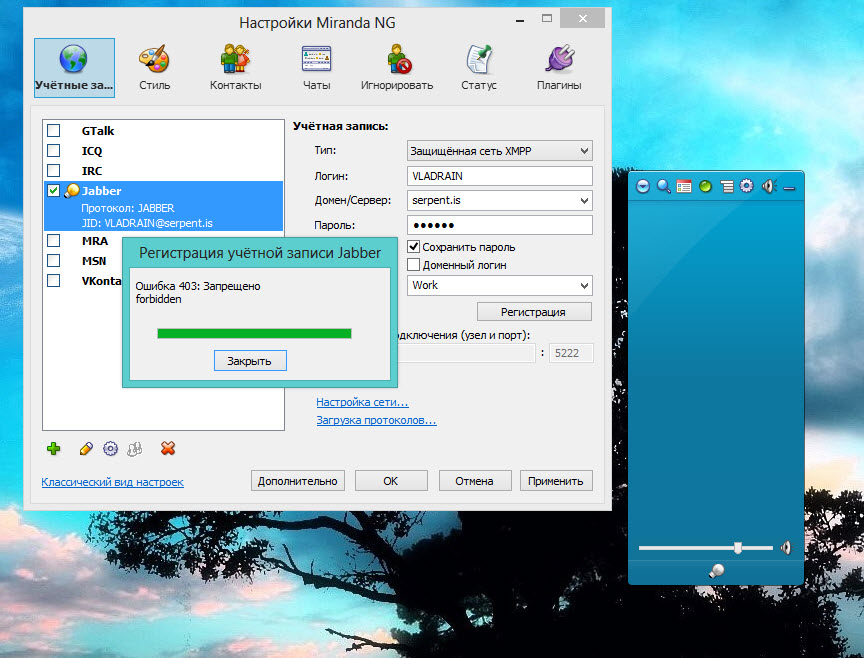Click the greyed-out contacts icon below the account list

pos(134,449)
